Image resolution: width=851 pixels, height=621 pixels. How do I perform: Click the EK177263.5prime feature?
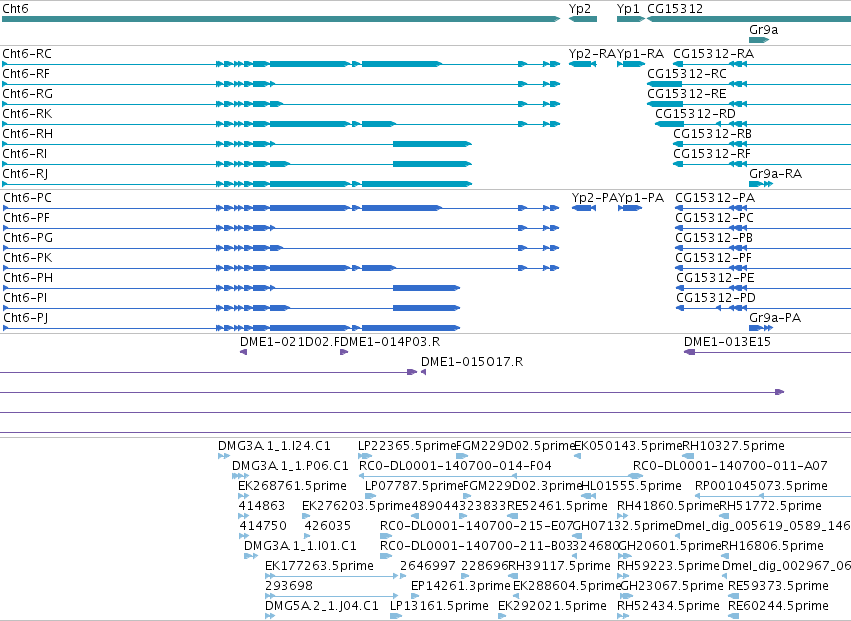(319, 566)
